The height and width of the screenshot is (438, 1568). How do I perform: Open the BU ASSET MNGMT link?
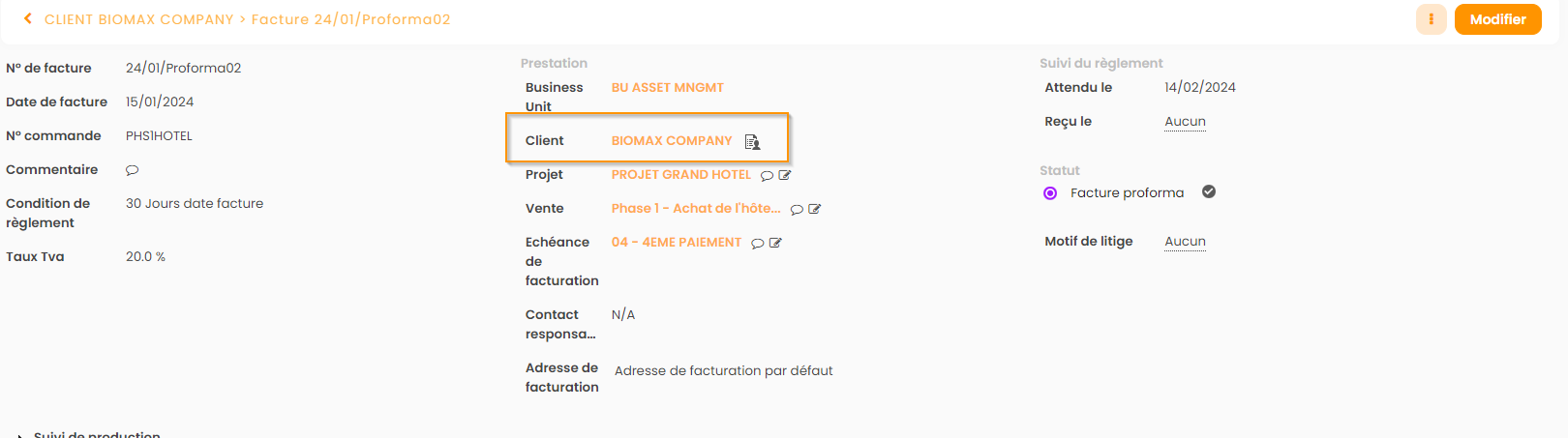click(x=667, y=88)
